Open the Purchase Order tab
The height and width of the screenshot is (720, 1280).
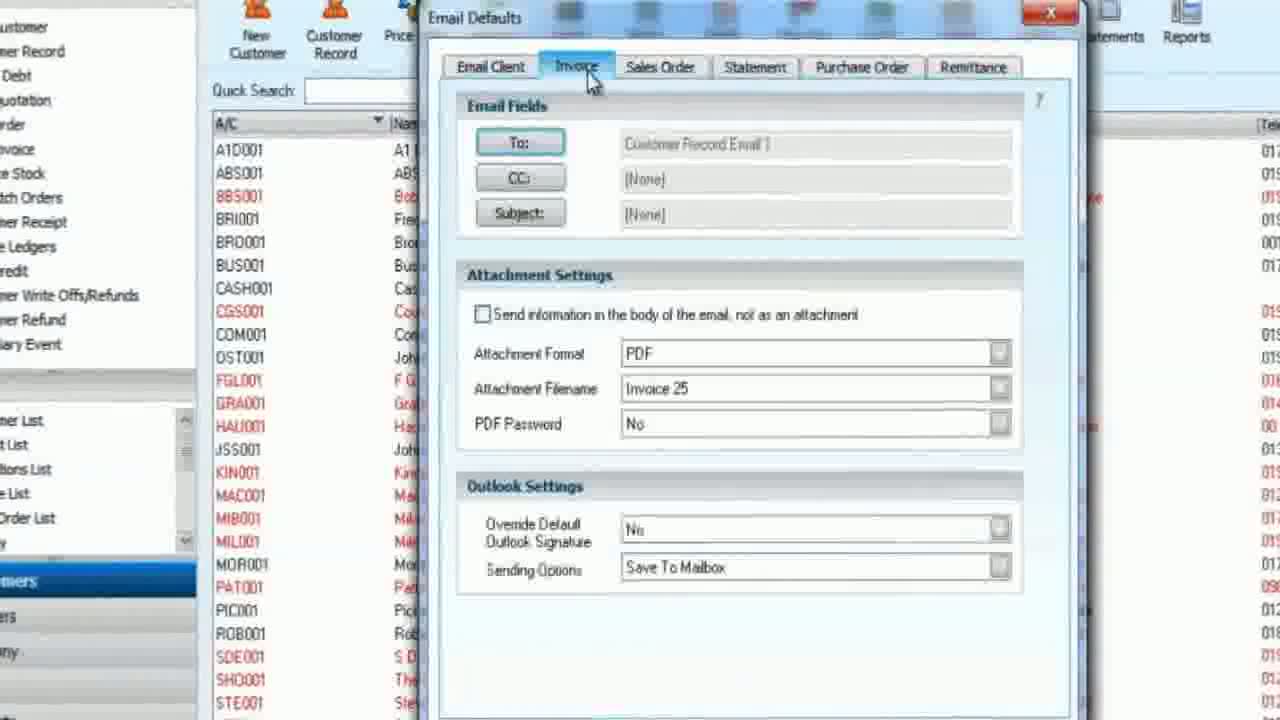[x=862, y=67]
